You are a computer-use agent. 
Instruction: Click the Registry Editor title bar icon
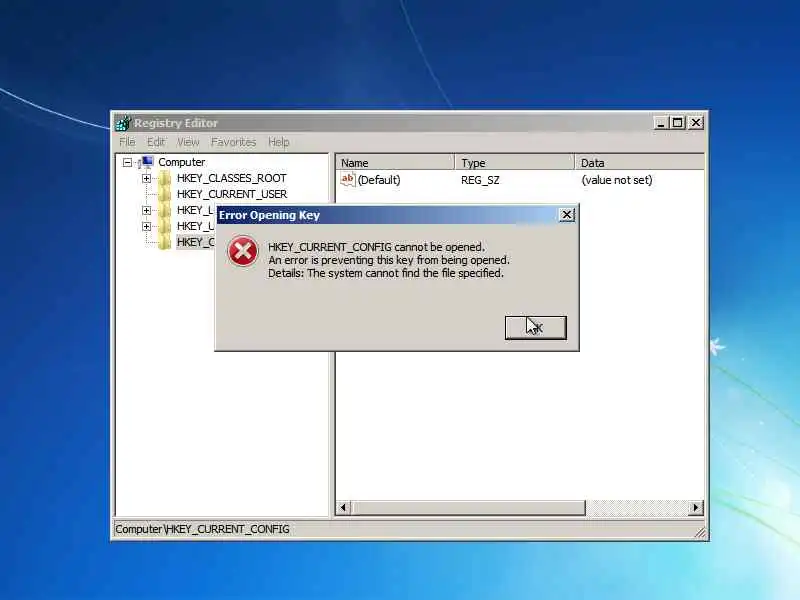[x=123, y=123]
